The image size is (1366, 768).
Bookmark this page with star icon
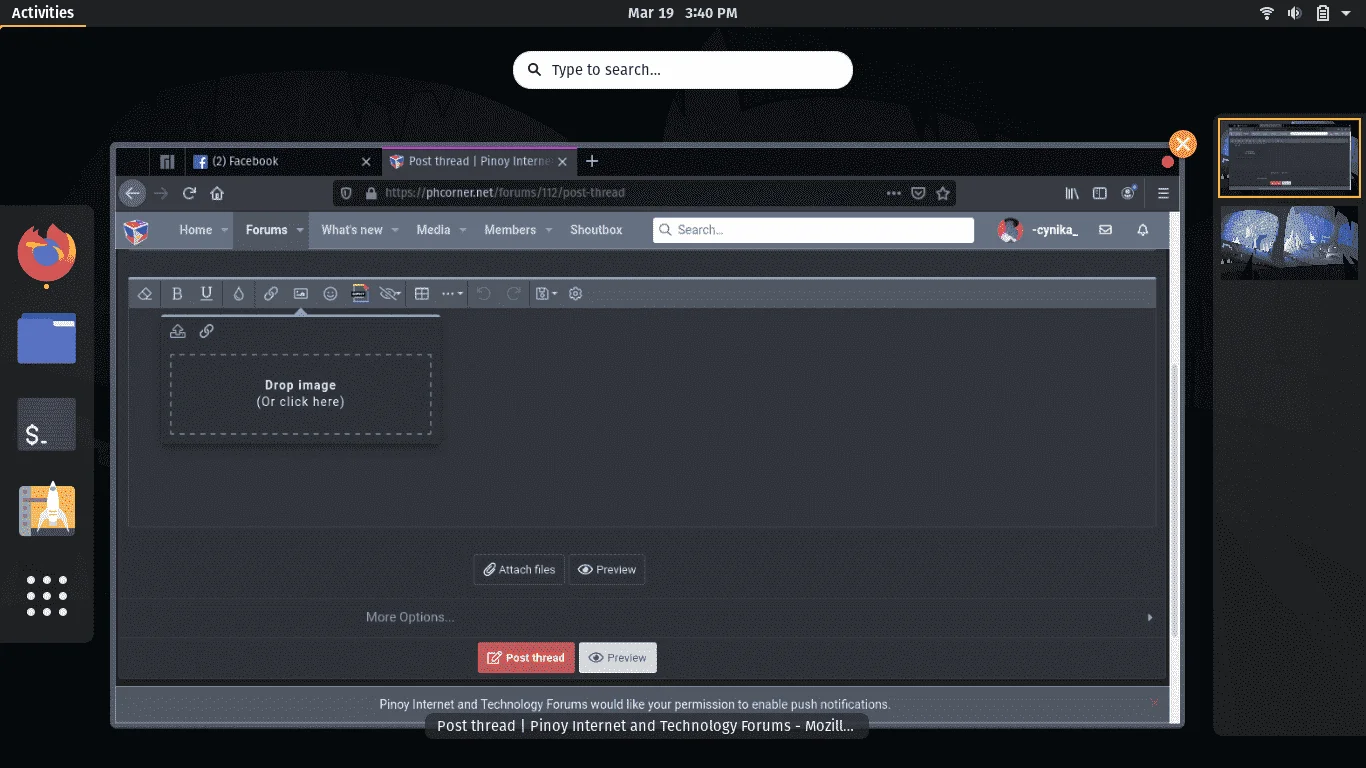pos(943,193)
